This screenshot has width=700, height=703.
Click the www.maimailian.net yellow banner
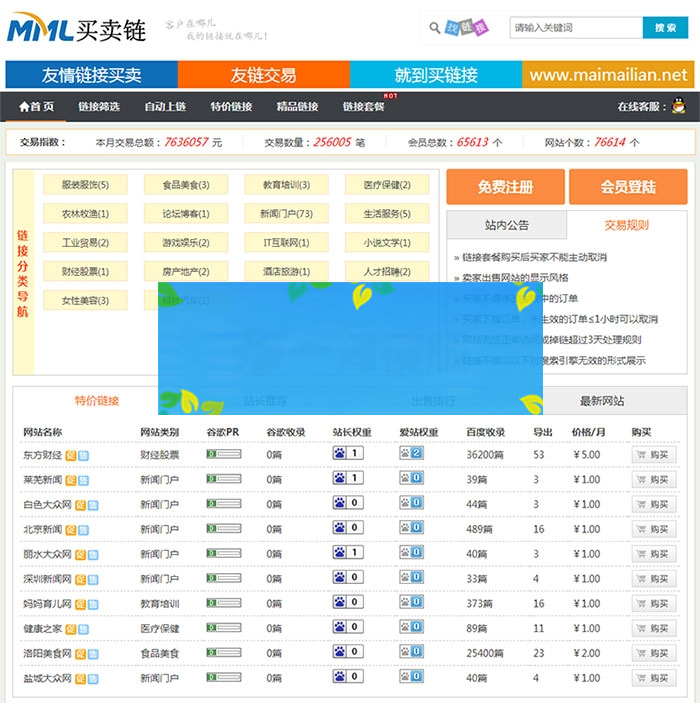(607, 75)
